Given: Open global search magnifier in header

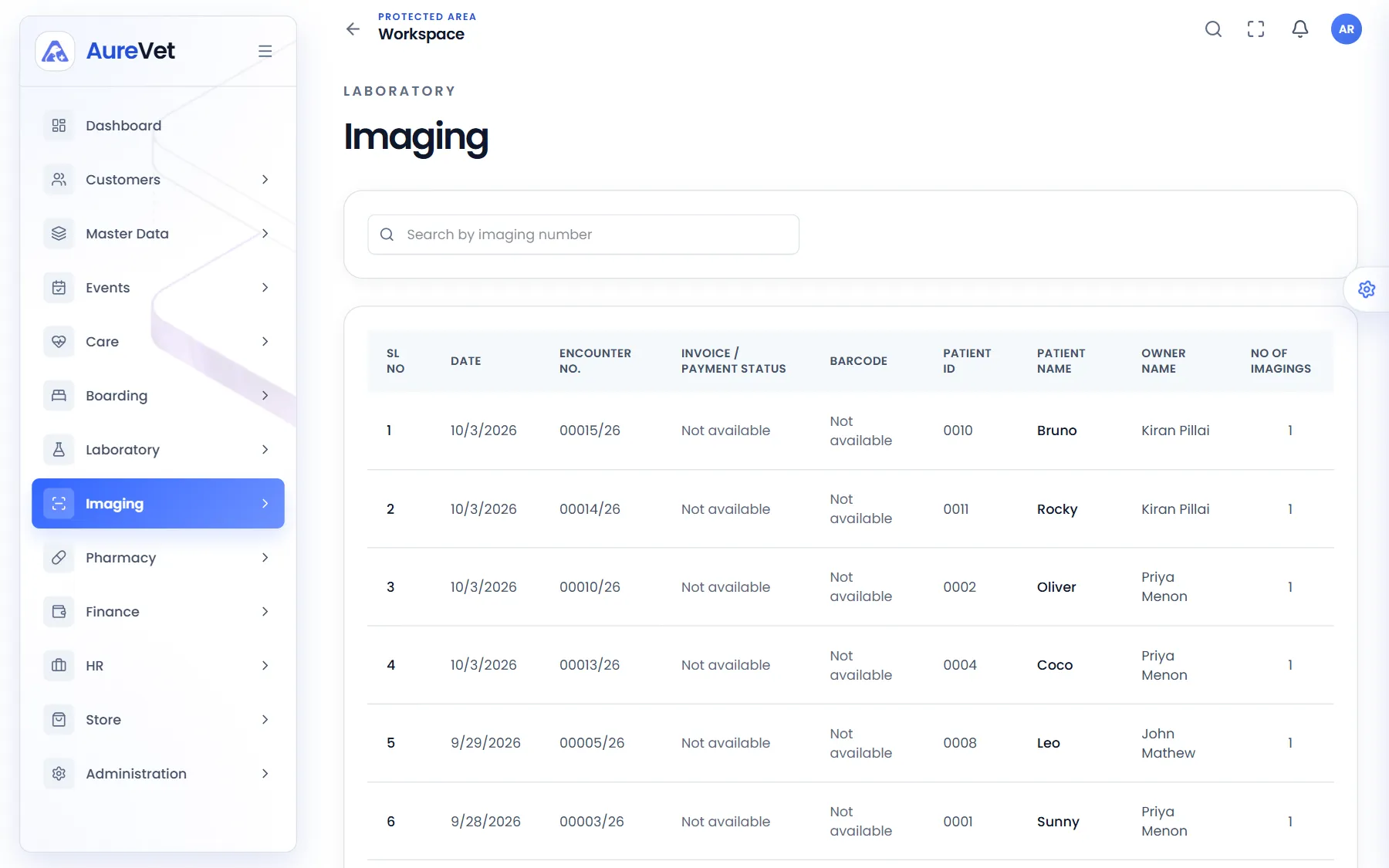Looking at the screenshot, I should (x=1213, y=29).
